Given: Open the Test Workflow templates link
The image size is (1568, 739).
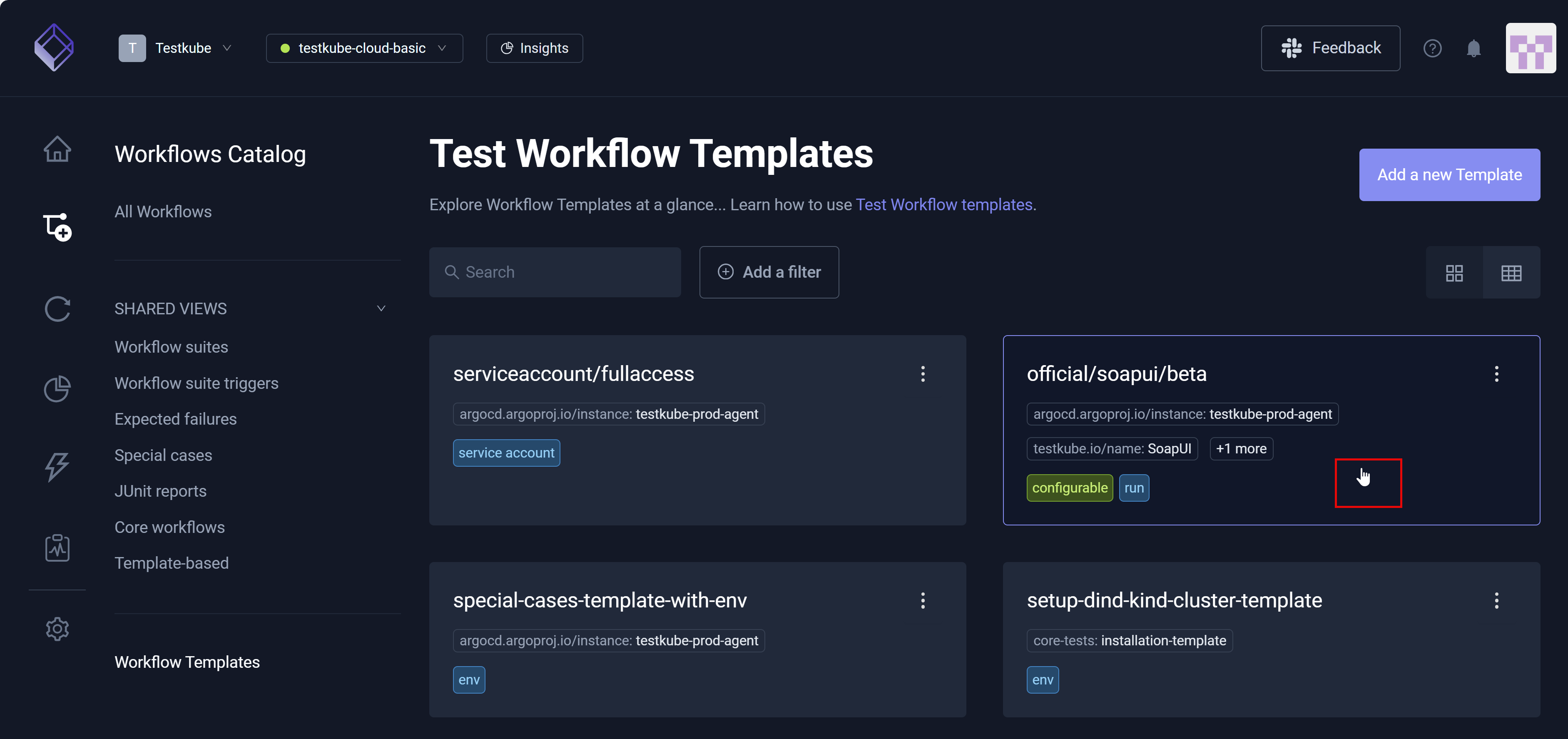Looking at the screenshot, I should click(x=944, y=204).
